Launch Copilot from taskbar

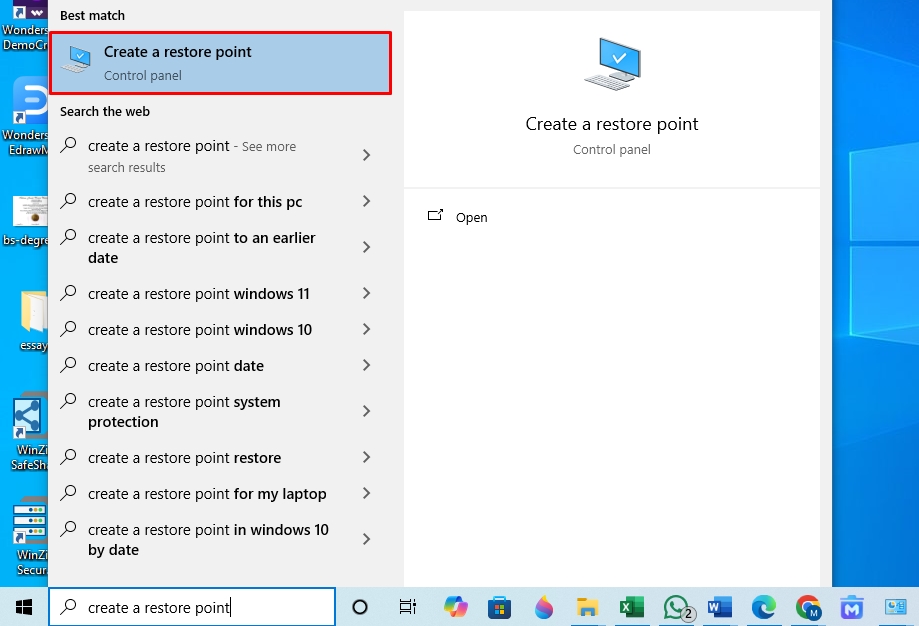[455, 607]
